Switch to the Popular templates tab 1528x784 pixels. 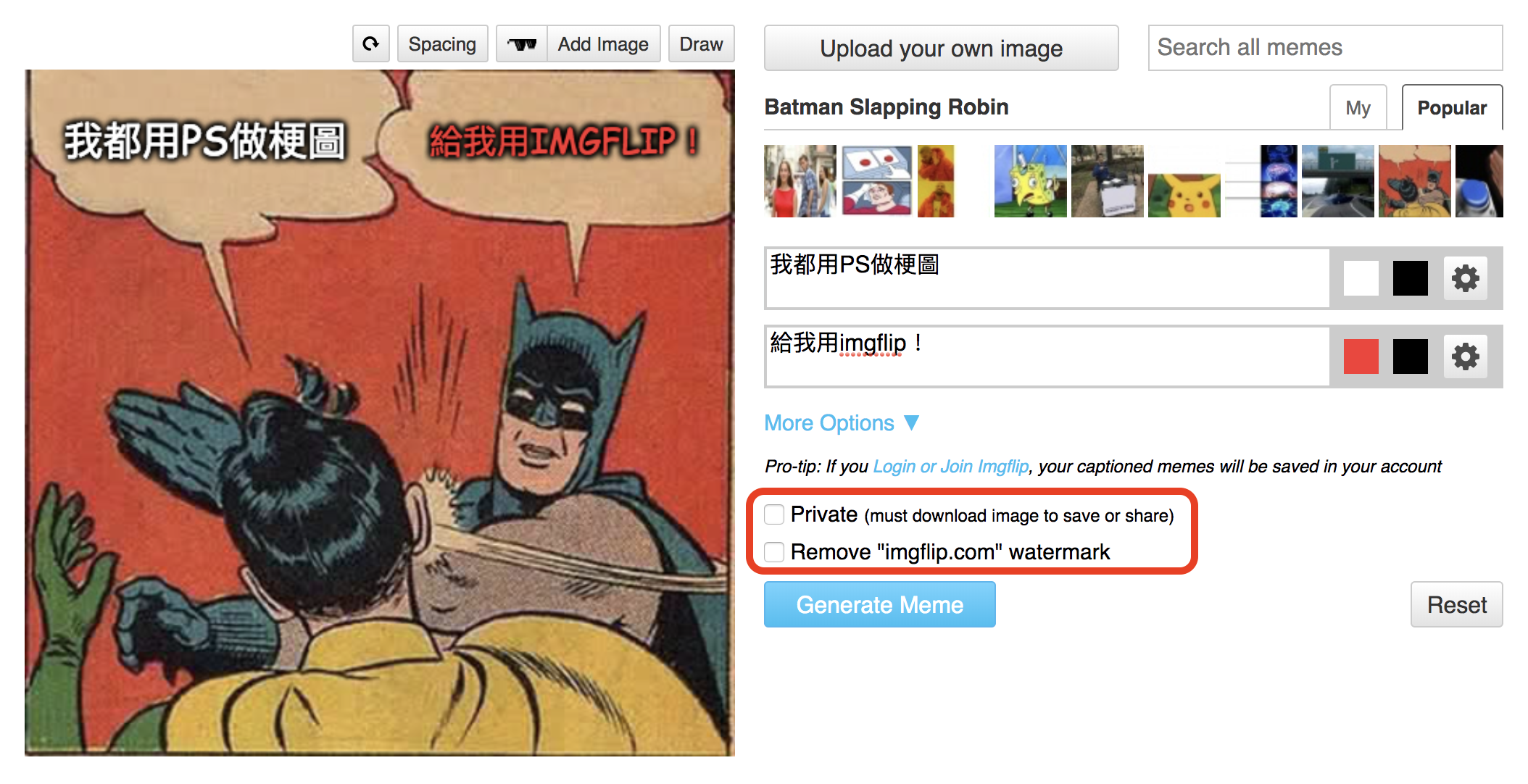click(x=1452, y=108)
